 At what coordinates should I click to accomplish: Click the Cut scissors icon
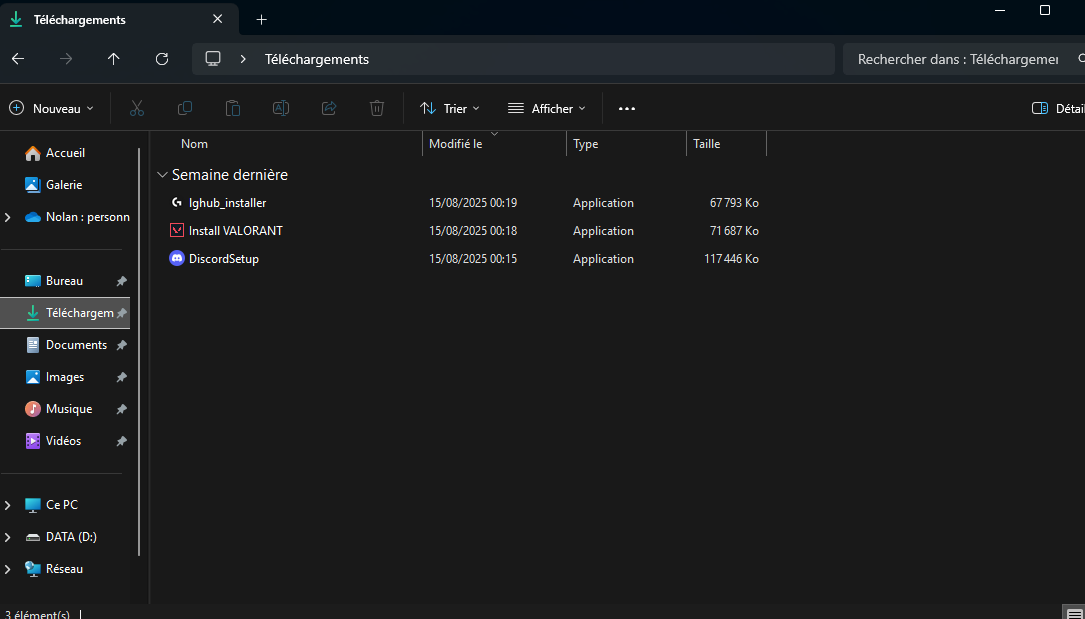(x=137, y=109)
